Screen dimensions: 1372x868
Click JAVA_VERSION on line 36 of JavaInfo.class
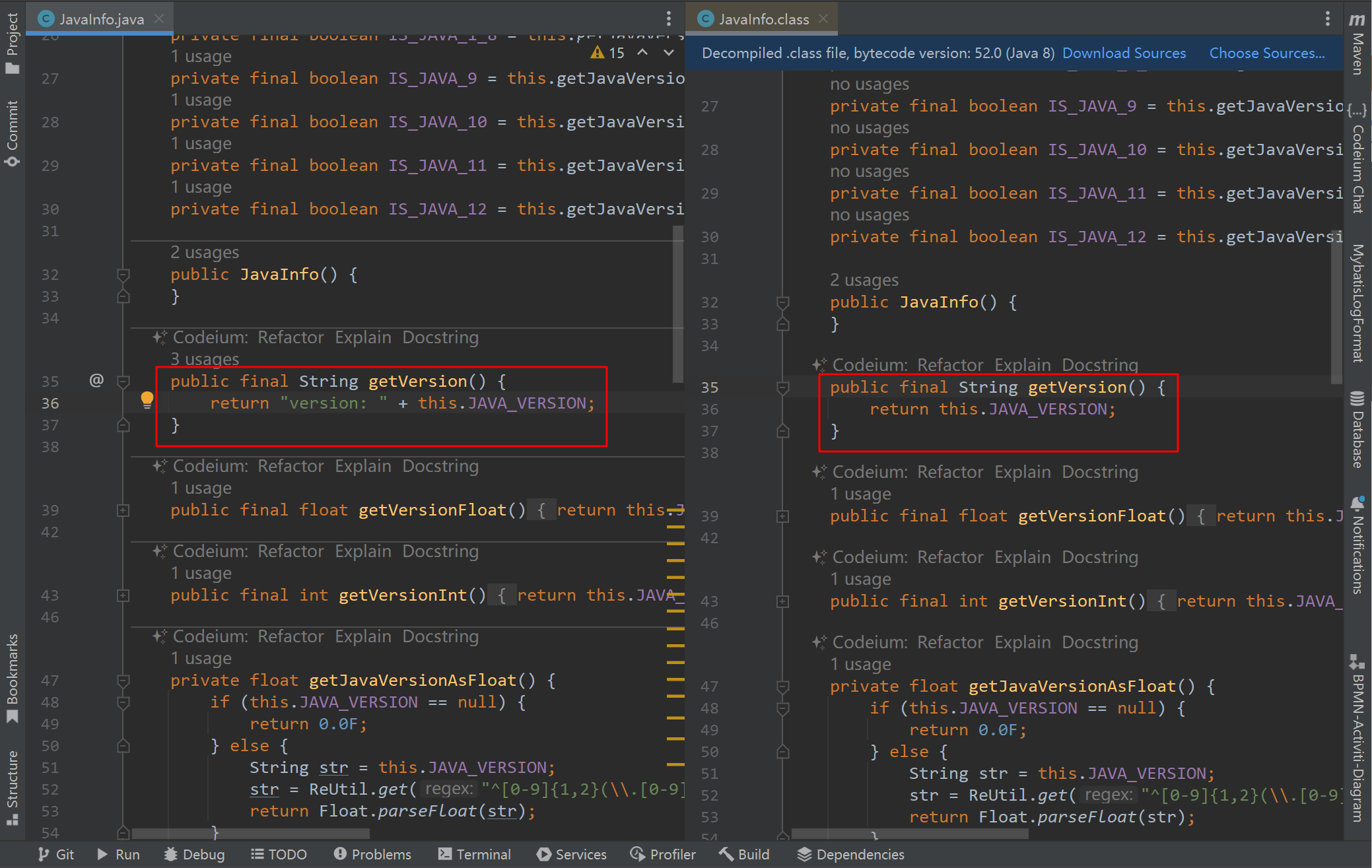coord(1048,409)
